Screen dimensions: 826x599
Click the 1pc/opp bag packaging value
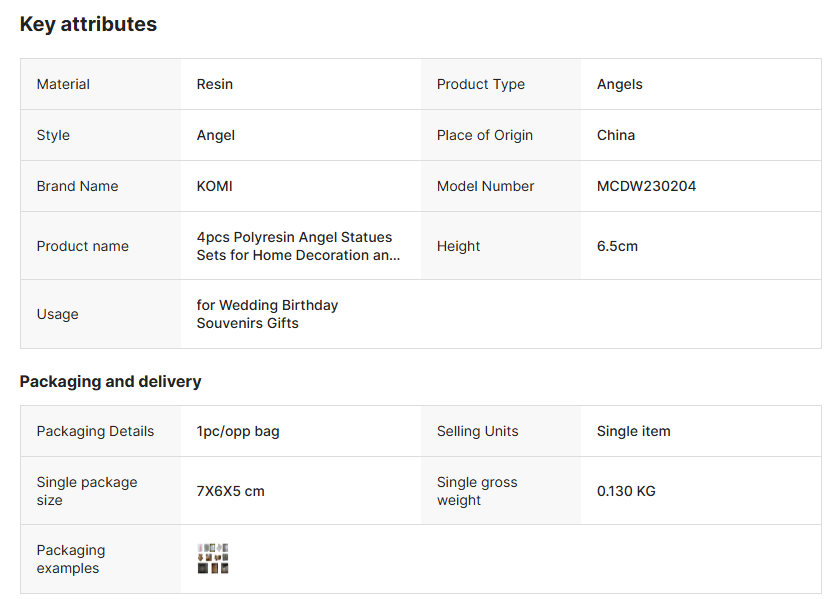pyautogui.click(x=238, y=431)
